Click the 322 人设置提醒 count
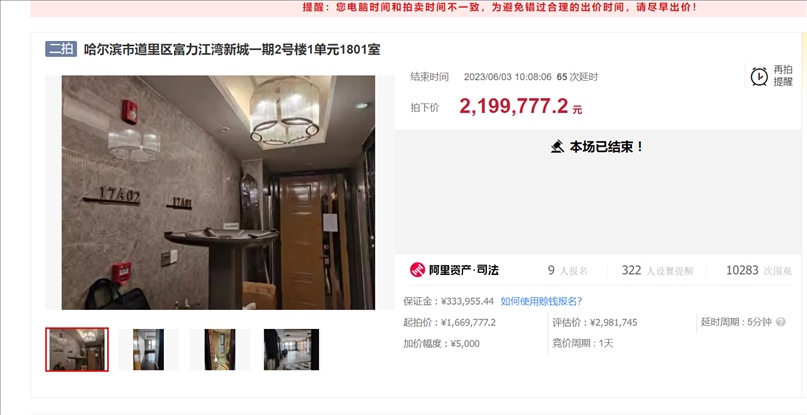Image resolution: width=807 pixels, height=415 pixels. (657, 270)
